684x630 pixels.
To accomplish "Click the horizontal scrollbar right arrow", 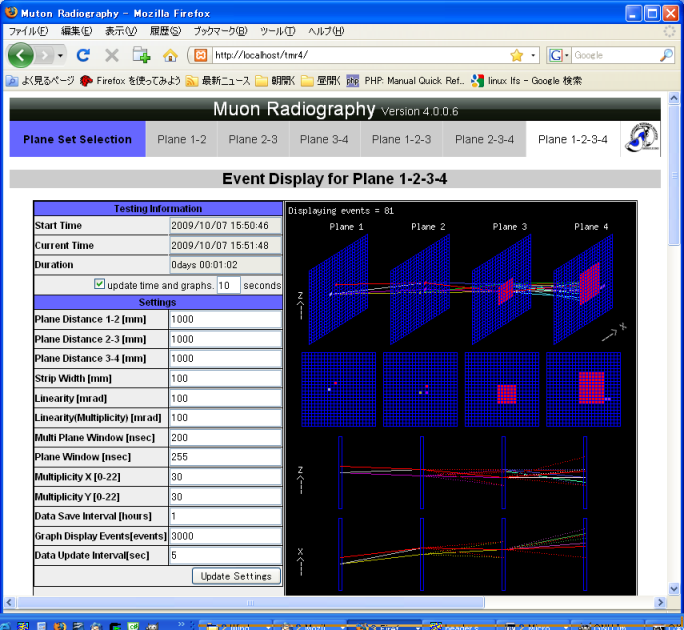I will pyautogui.click(x=660, y=603).
